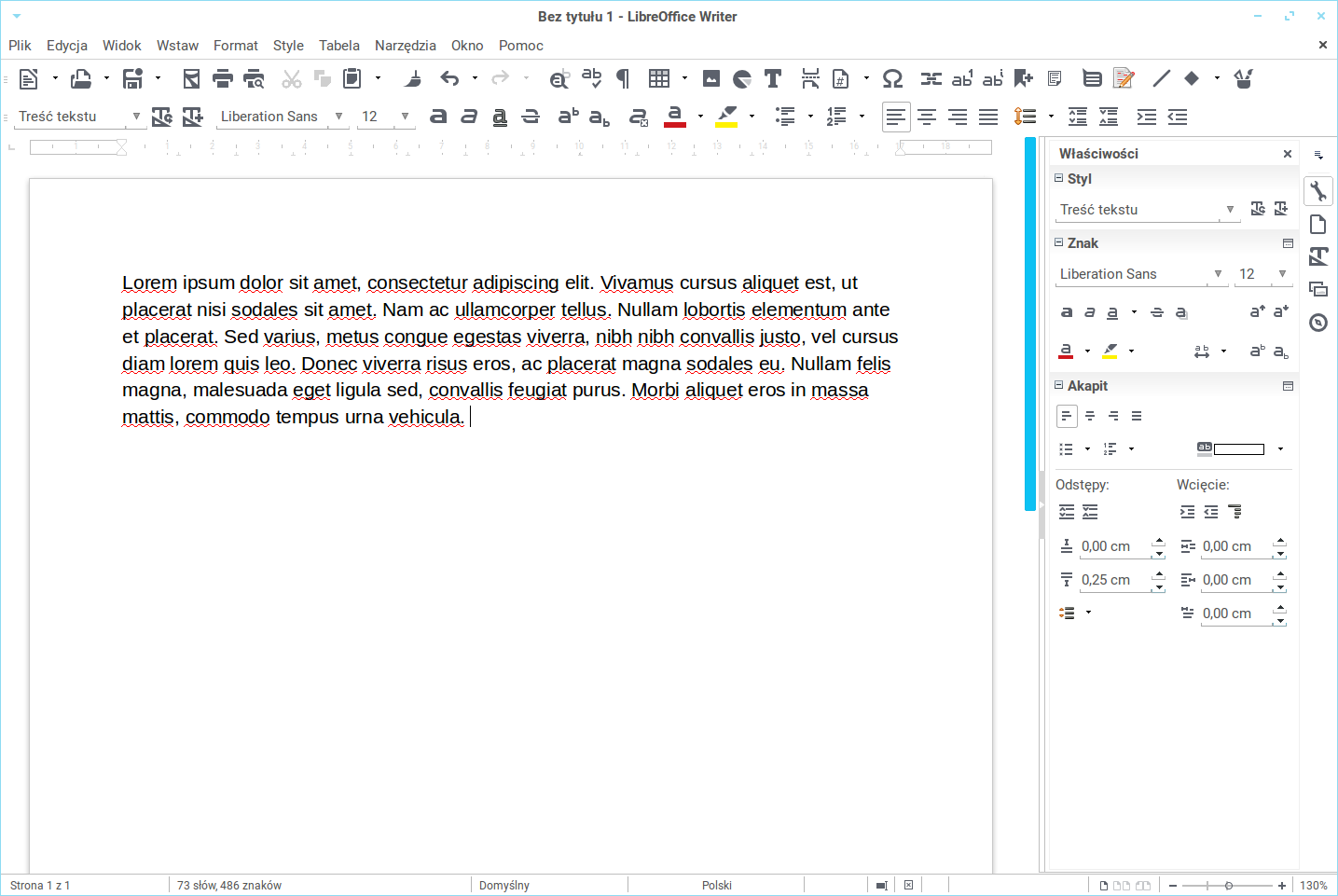The height and width of the screenshot is (896, 1338).
Task: Toggle bold in formatting toolbar
Action: click(x=438, y=117)
